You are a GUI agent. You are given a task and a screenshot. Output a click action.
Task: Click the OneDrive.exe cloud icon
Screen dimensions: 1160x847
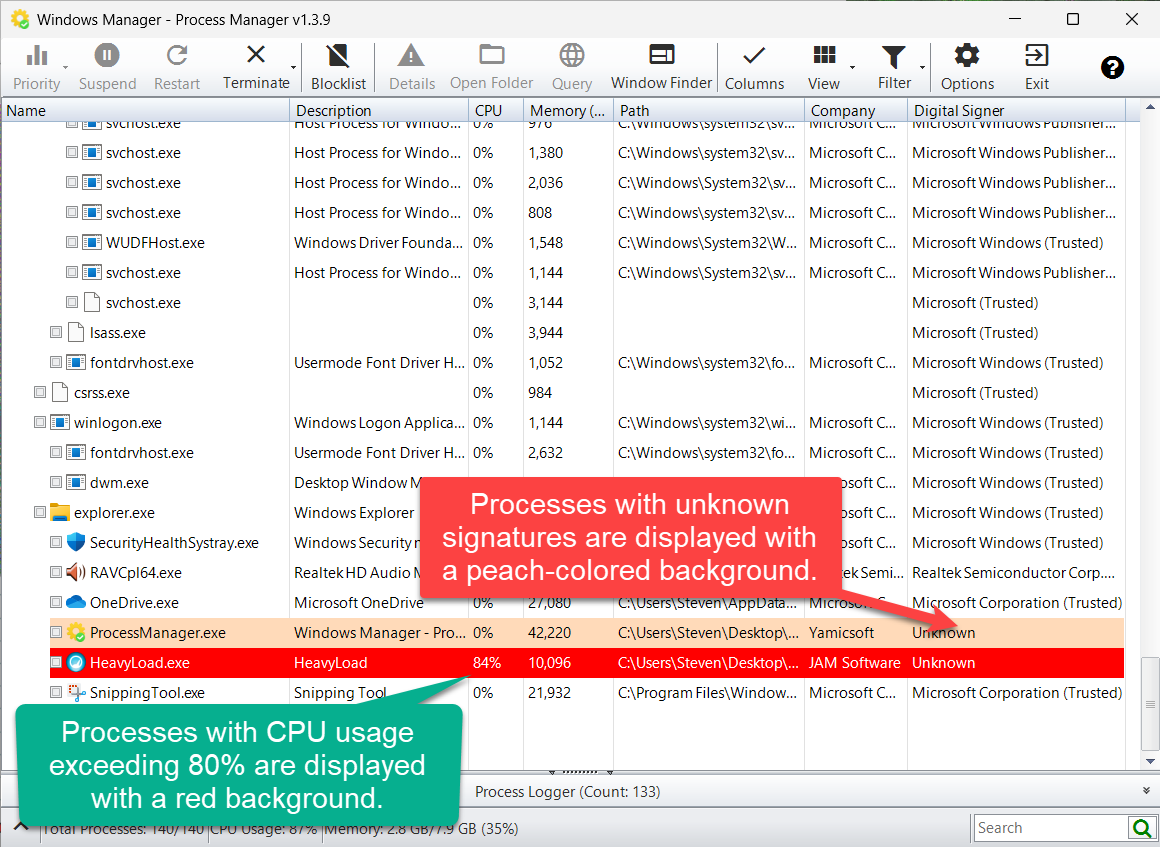pos(75,602)
